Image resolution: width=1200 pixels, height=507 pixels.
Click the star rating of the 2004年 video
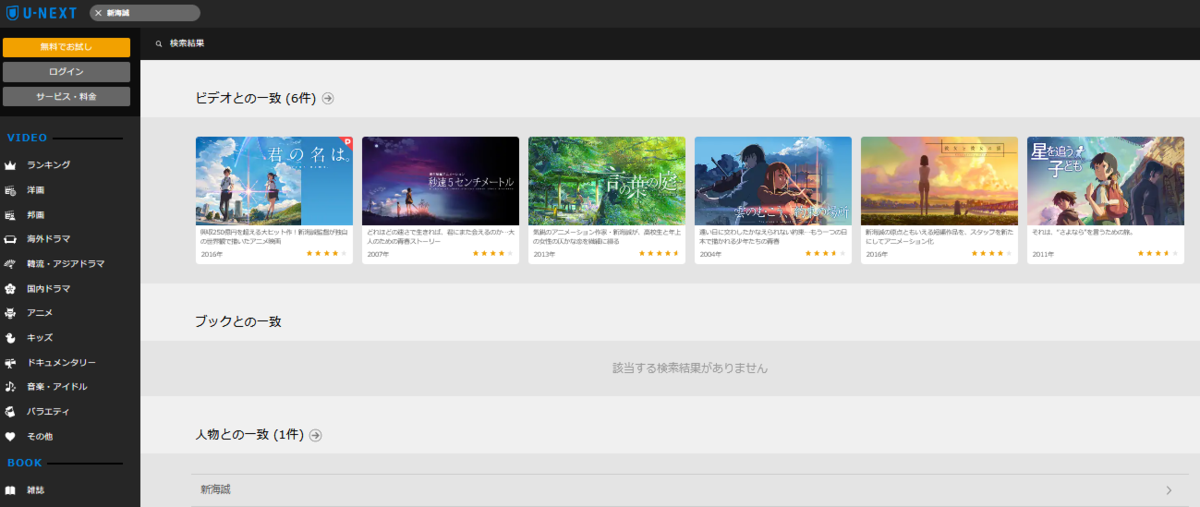(x=825, y=254)
